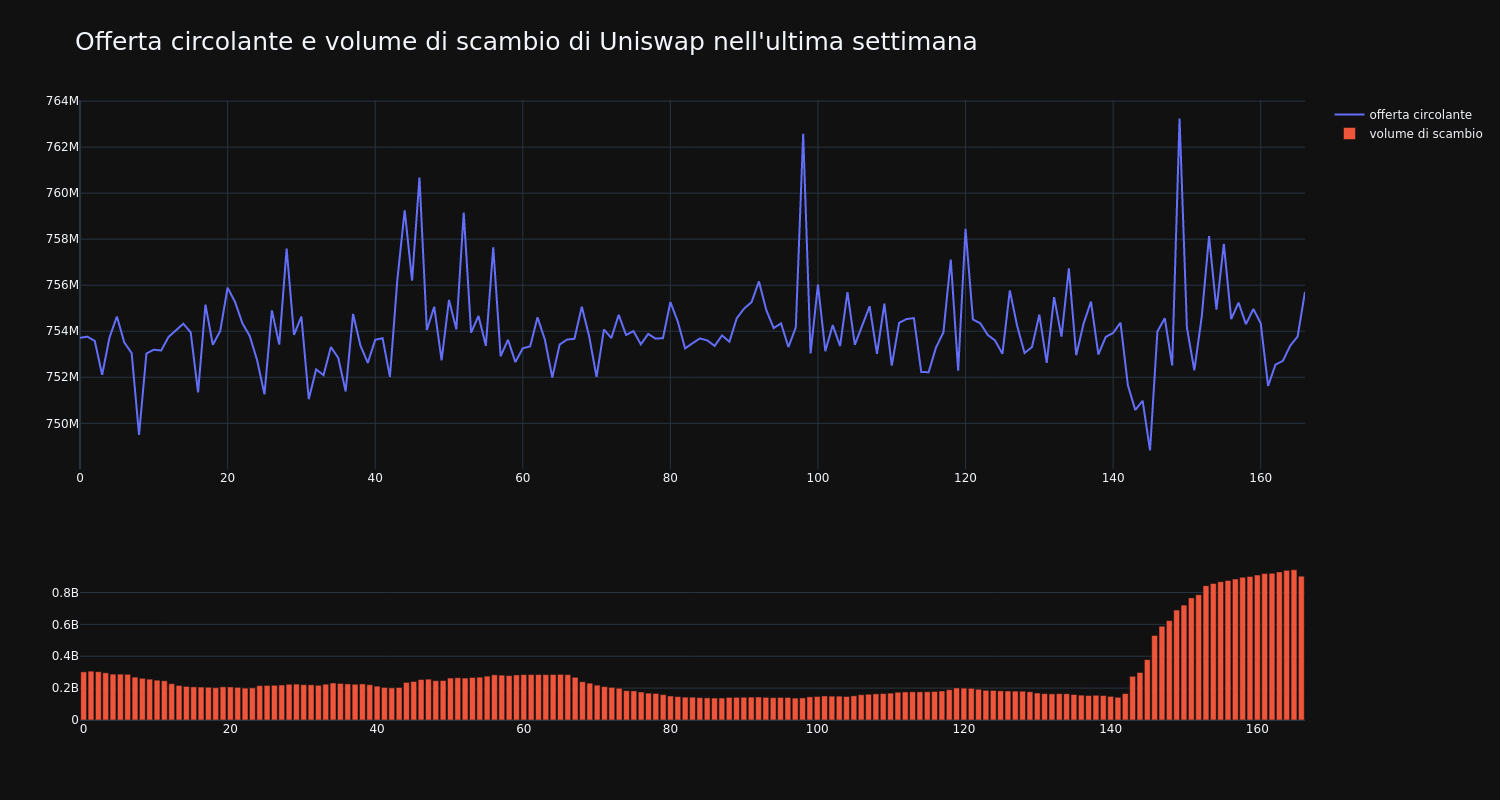Click the volume bar at x=147
Image resolution: width=1500 pixels, height=800 pixels.
(1161, 673)
